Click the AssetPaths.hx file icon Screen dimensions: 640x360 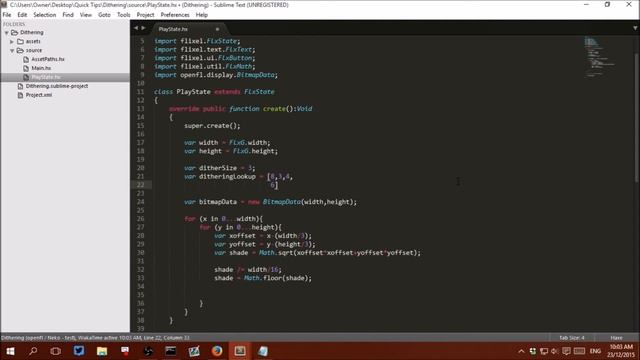pos(26,59)
